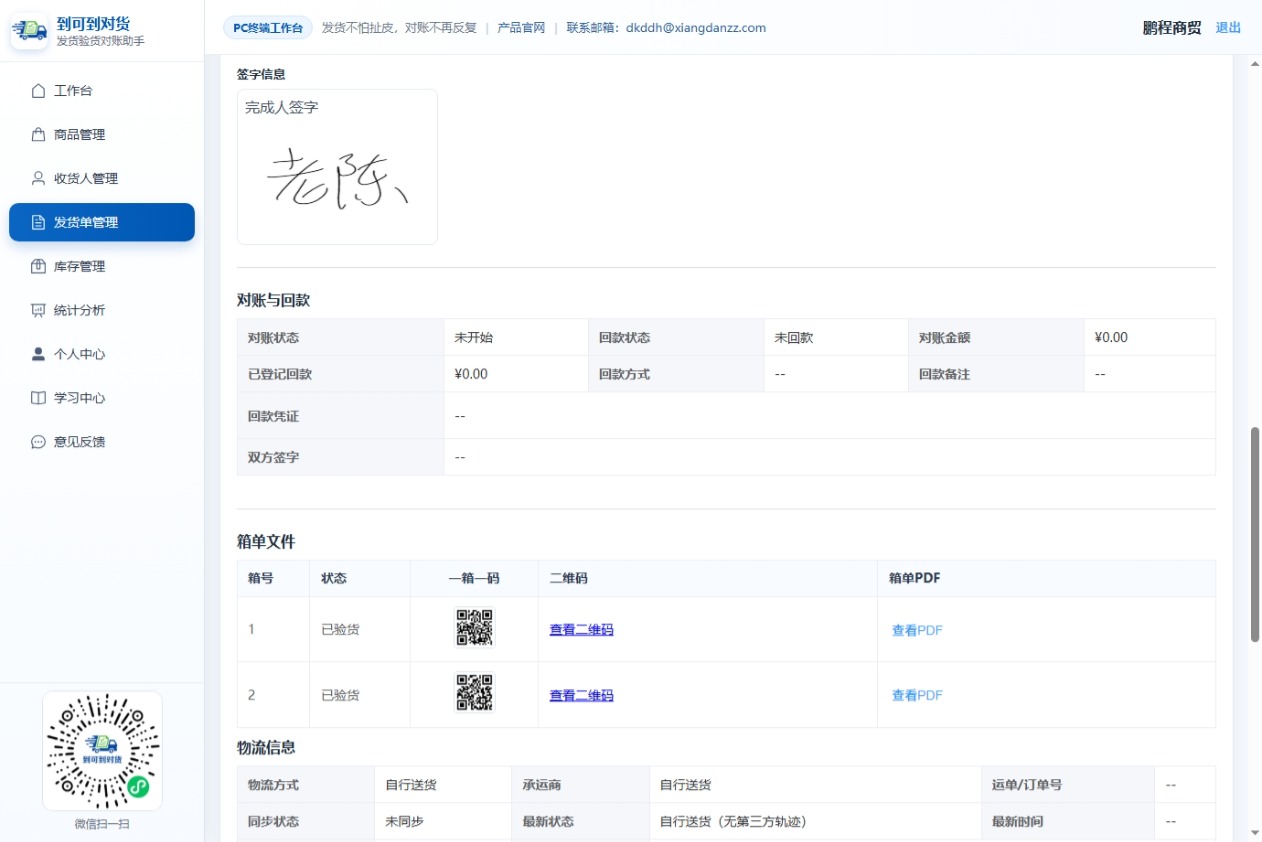Click the chart icon beside 统计分析

click(38, 310)
